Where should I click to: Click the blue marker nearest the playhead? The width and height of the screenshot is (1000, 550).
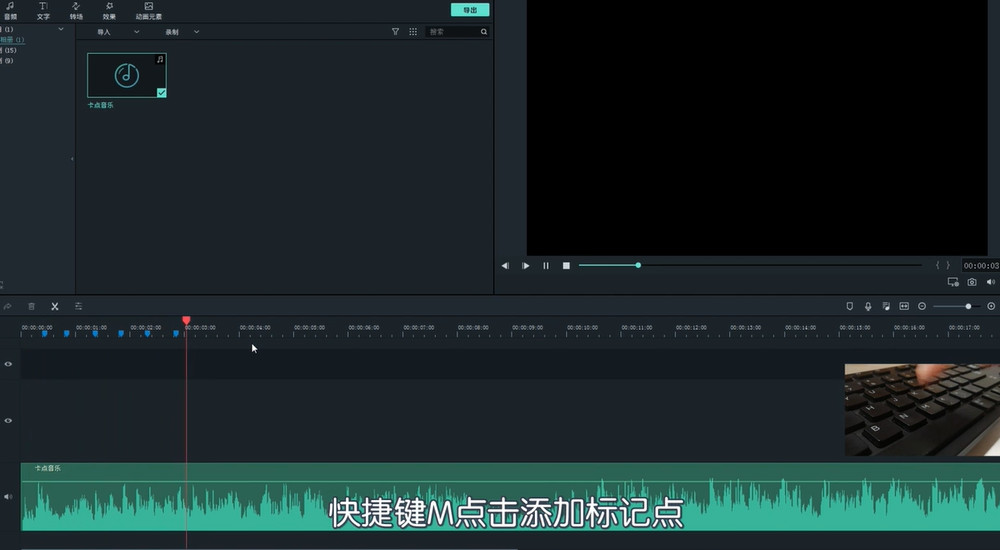click(176, 334)
